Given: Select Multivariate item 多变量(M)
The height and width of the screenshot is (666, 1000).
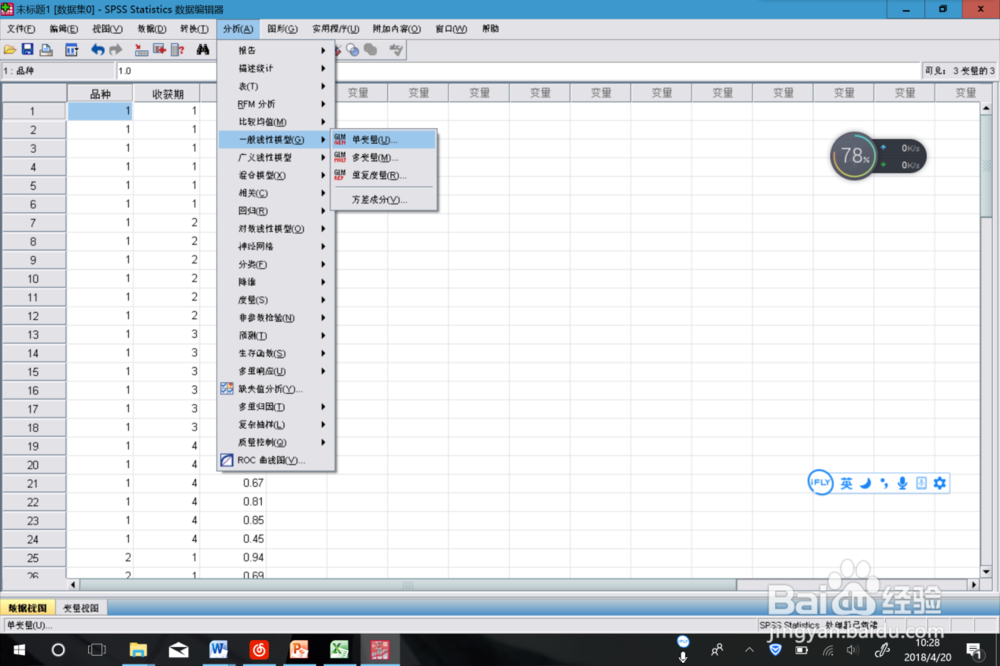Looking at the screenshot, I should point(383,158).
